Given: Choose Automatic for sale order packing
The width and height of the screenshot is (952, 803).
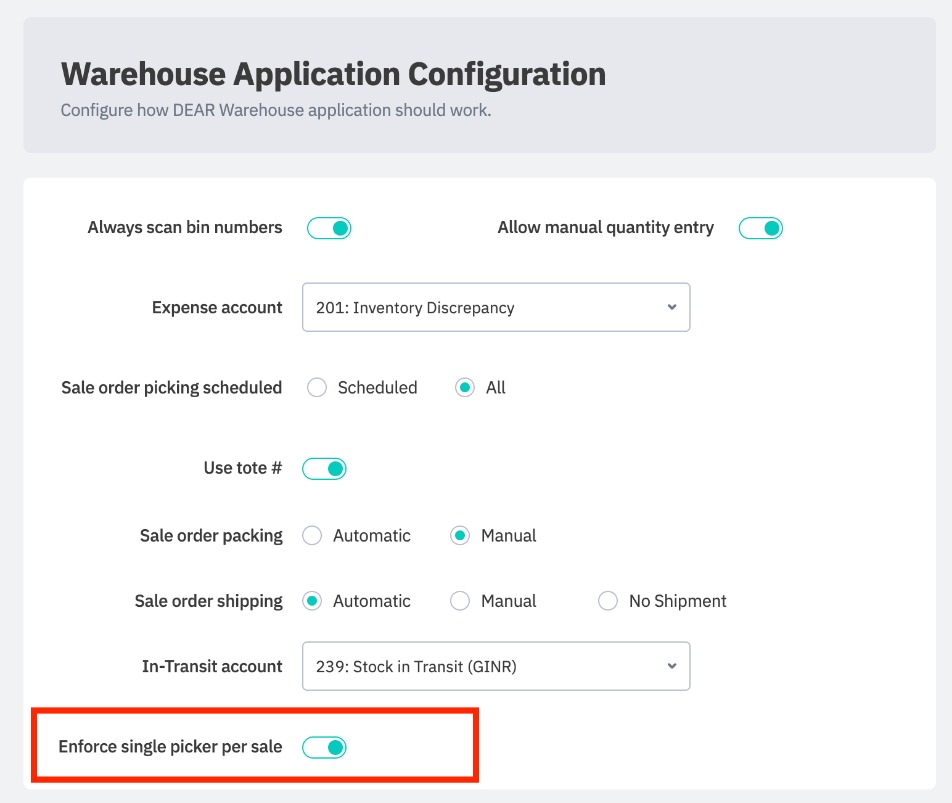Looking at the screenshot, I should pos(312,536).
